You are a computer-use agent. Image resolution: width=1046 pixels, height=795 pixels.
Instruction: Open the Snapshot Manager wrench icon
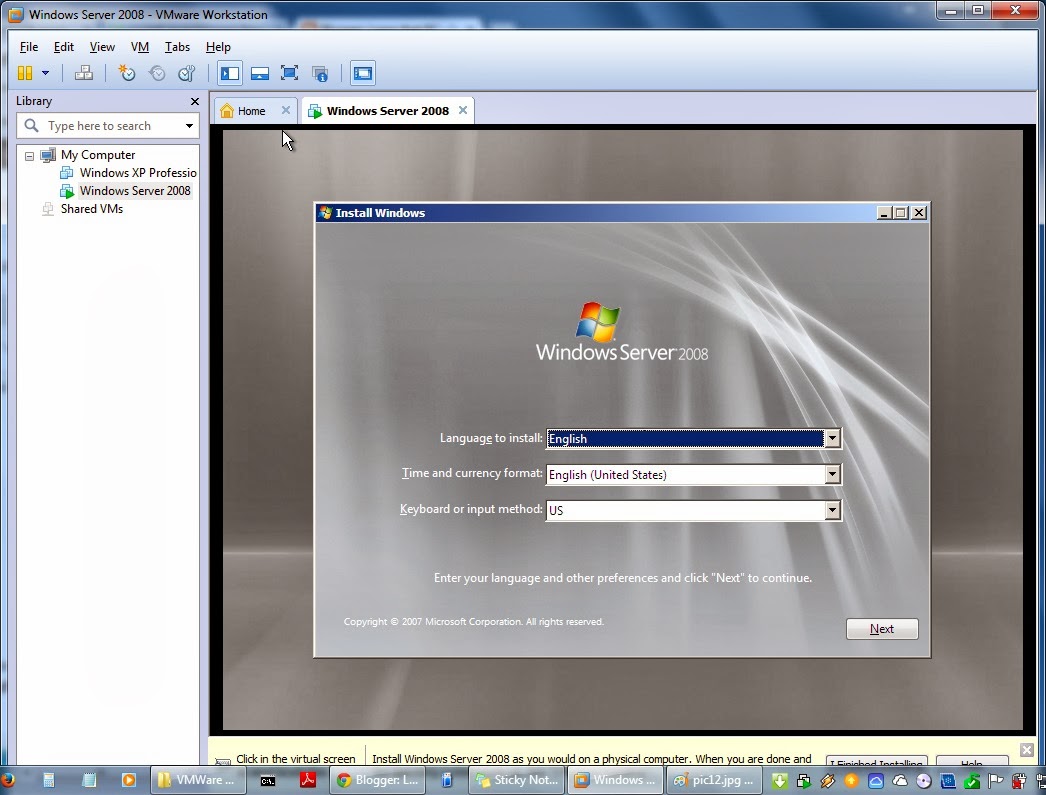187,73
